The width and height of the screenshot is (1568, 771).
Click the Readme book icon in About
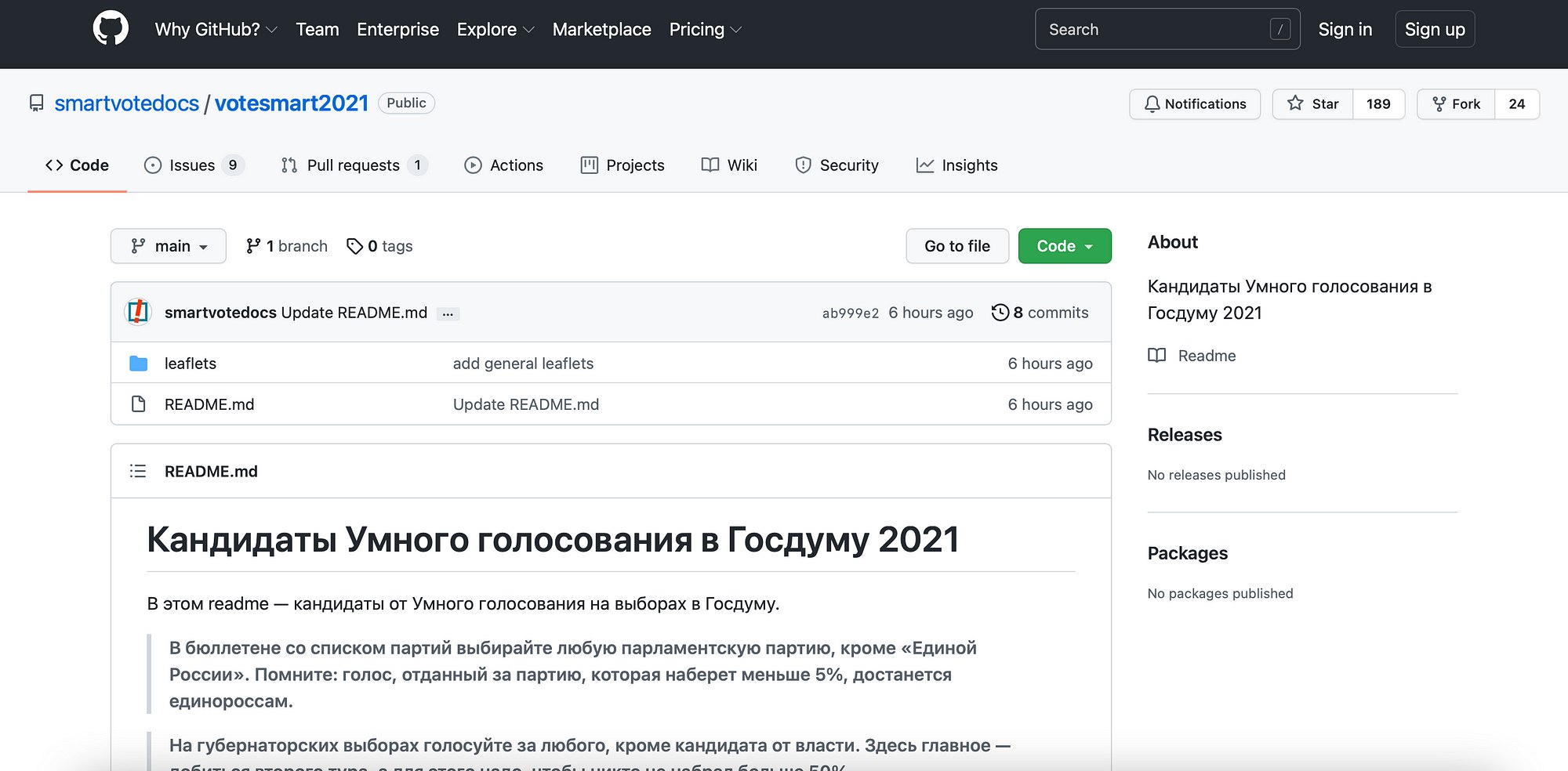point(1157,356)
